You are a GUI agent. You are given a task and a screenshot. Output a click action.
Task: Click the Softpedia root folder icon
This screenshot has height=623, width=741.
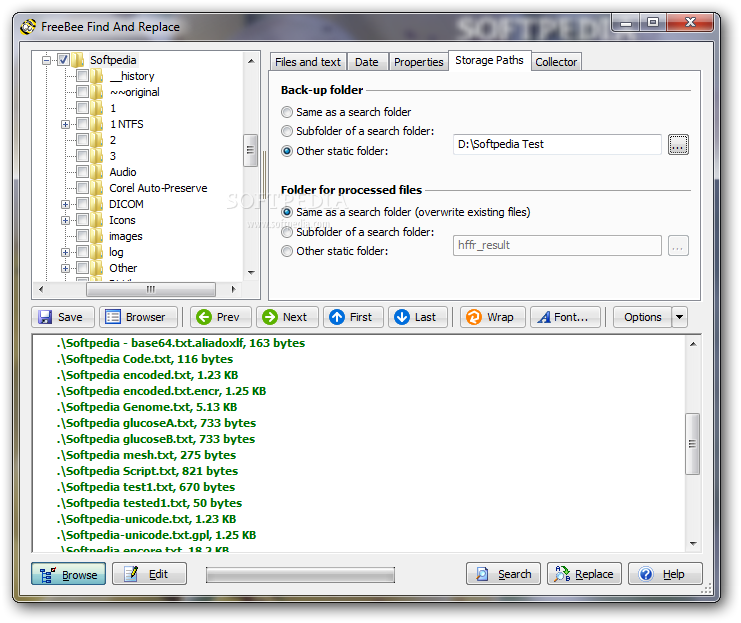point(78,60)
